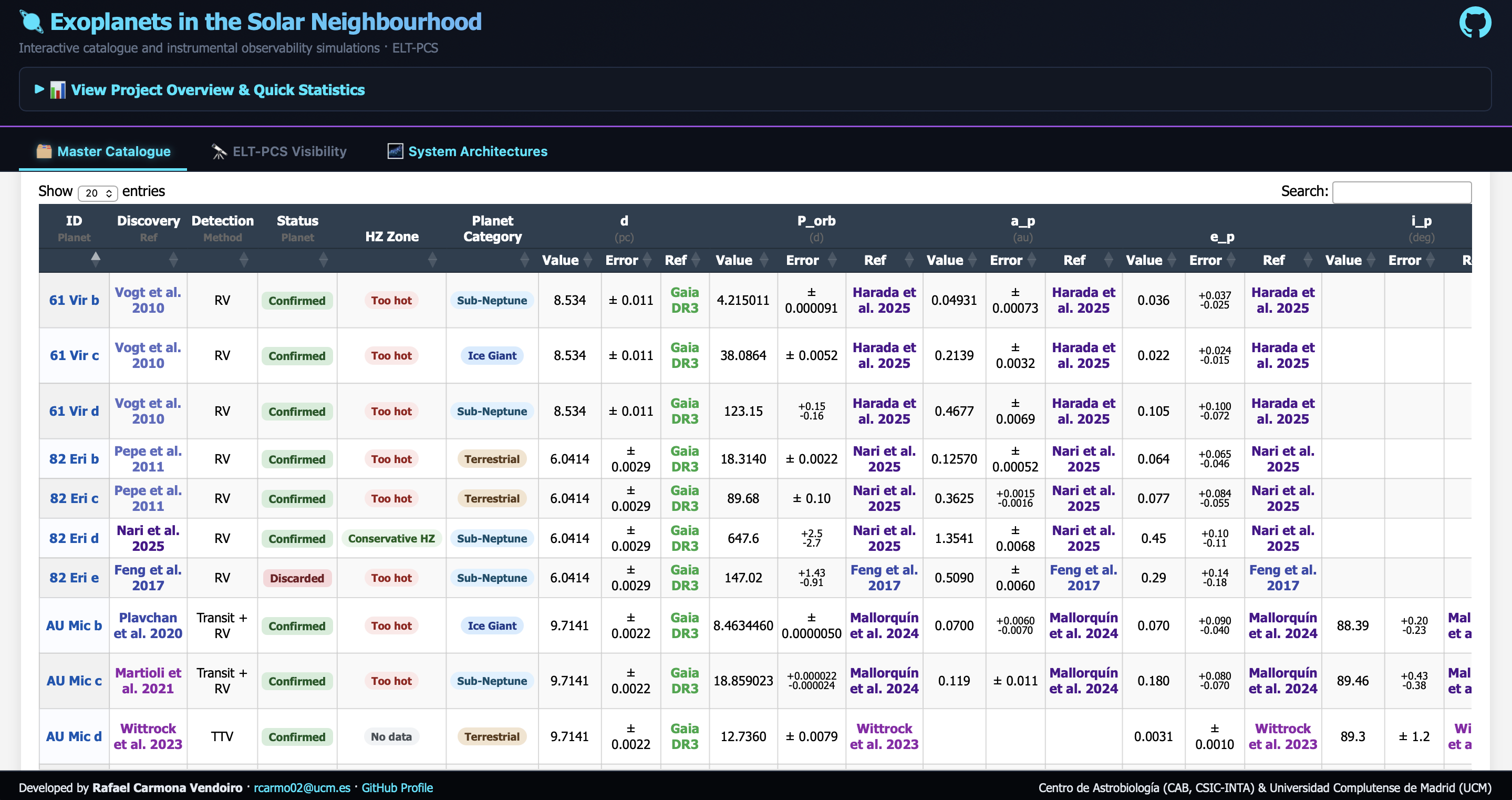Sort by P_orb Error column
This screenshot has width=1512, height=800.
[x=811, y=260]
